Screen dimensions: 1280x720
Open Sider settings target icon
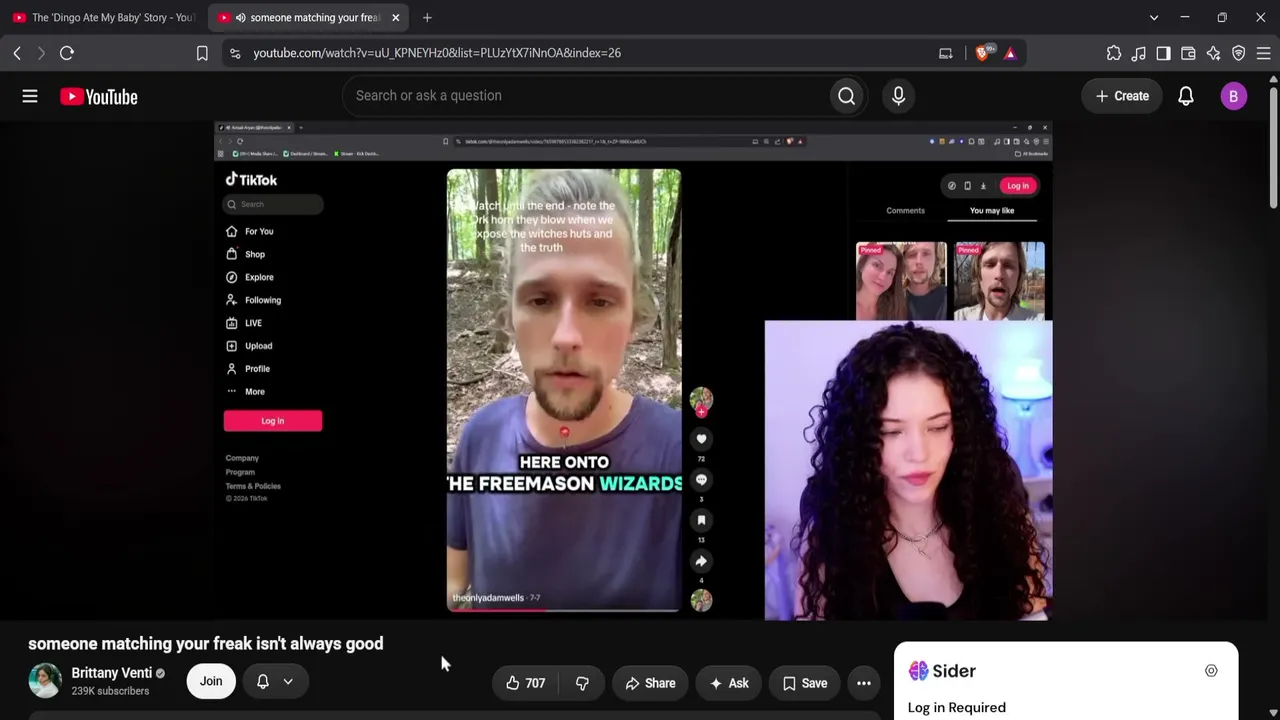pos(1211,671)
